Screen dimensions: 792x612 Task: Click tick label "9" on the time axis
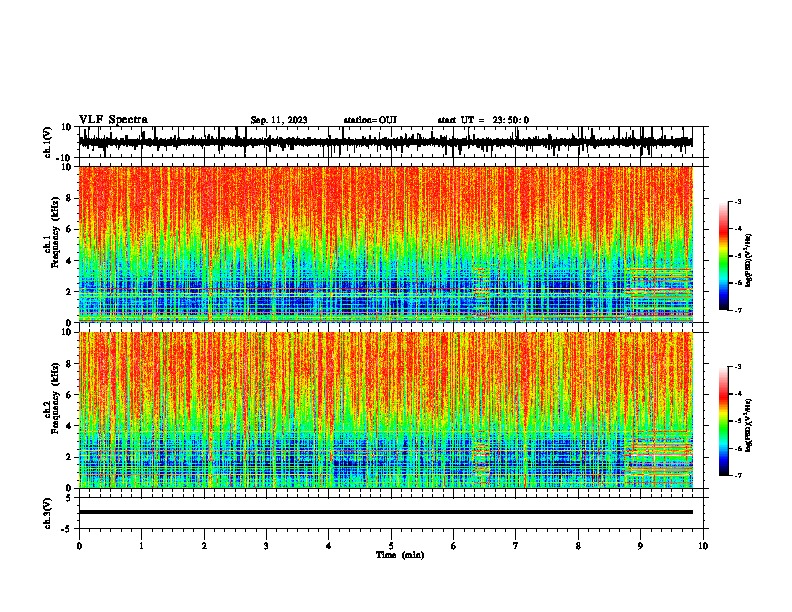(x=640, y=546)
